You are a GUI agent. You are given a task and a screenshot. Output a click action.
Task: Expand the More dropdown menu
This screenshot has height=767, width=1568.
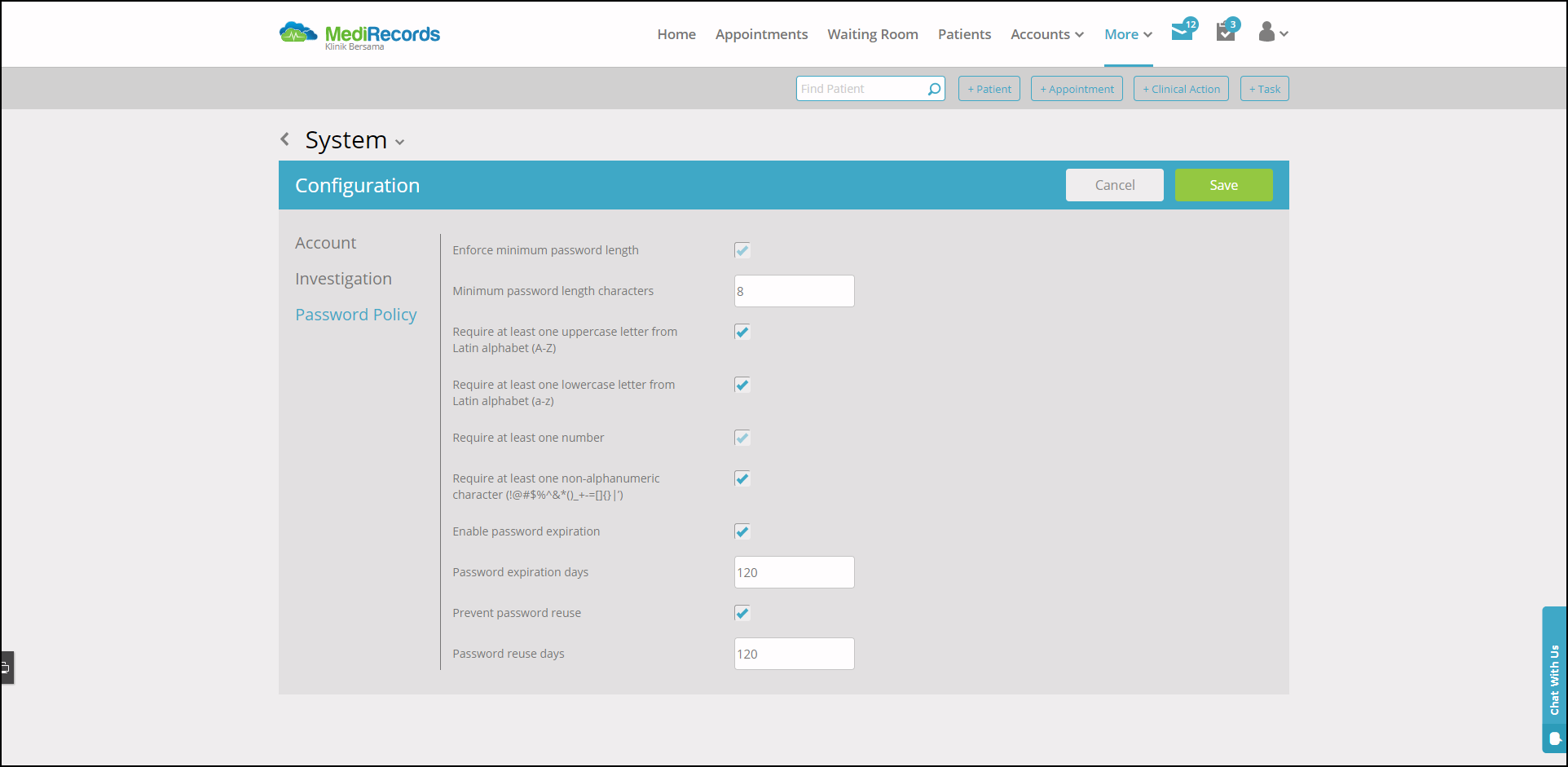click(x=1128, y=34)
